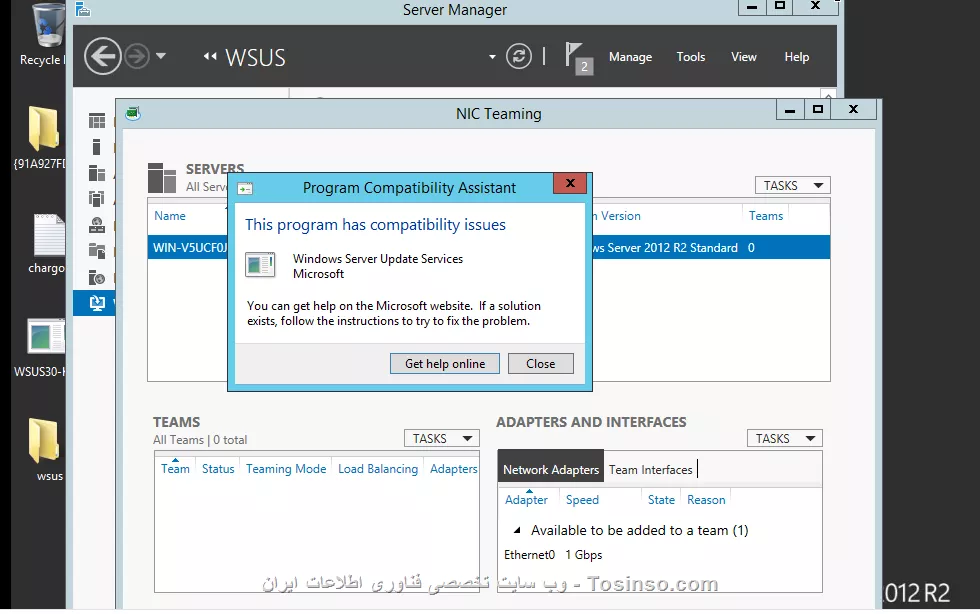980x614 pixels.
Task: Open navigation history dropdown beside forward arrow
Action: click(x=161, y=56)
